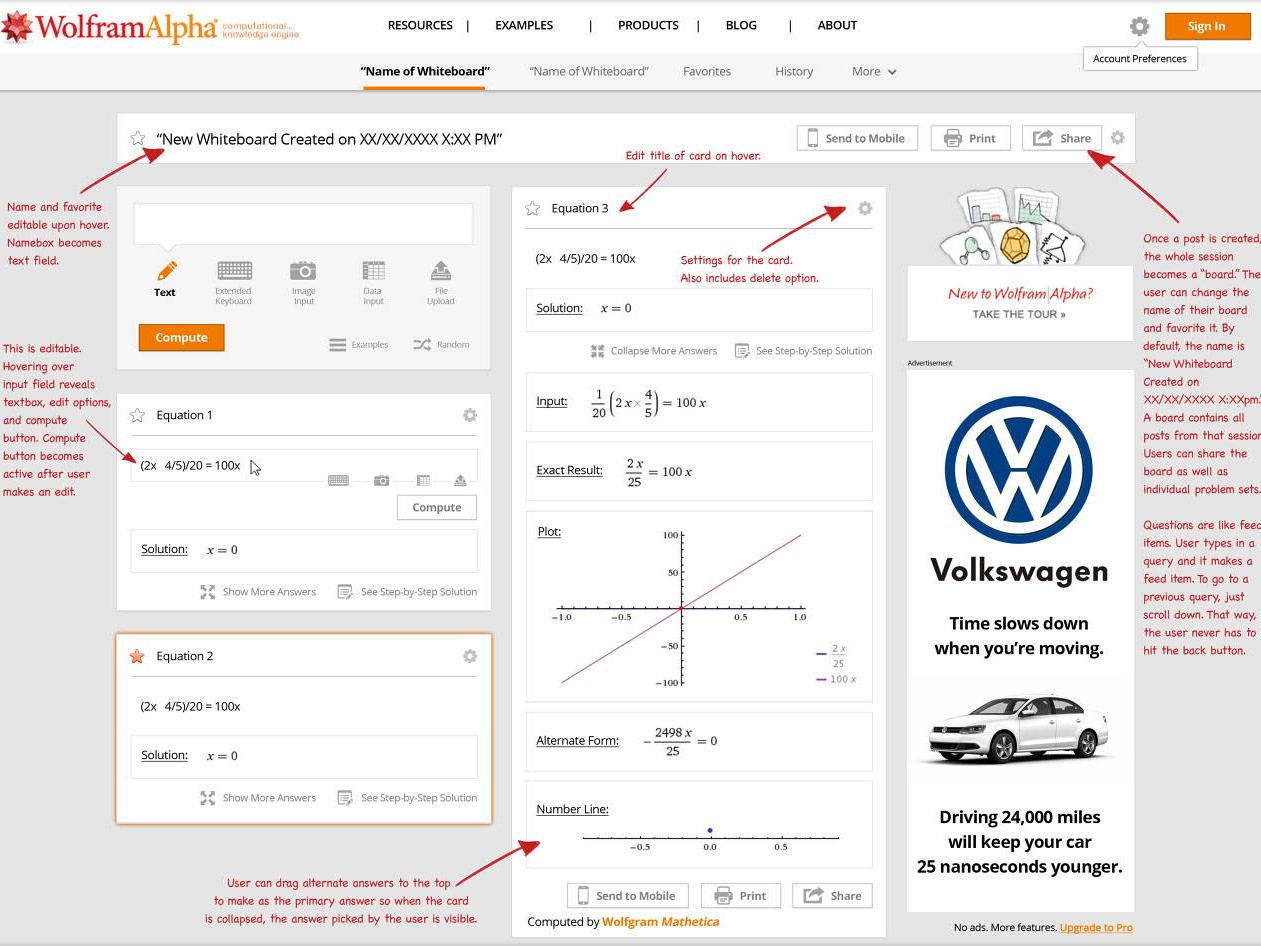Print the Equation 3 card
Image resolution: width=1261 pixels, height=946 pixels.
click(x=741, y=896)
